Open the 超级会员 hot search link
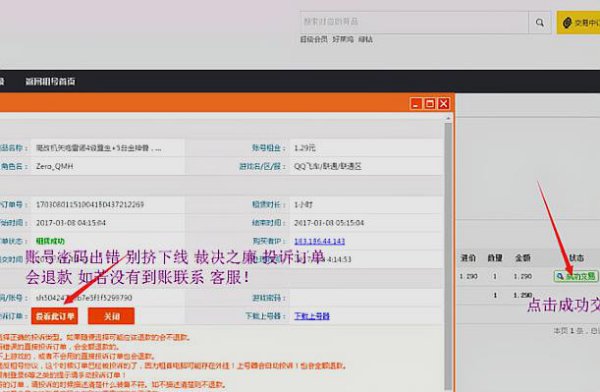 click(314, 39)
